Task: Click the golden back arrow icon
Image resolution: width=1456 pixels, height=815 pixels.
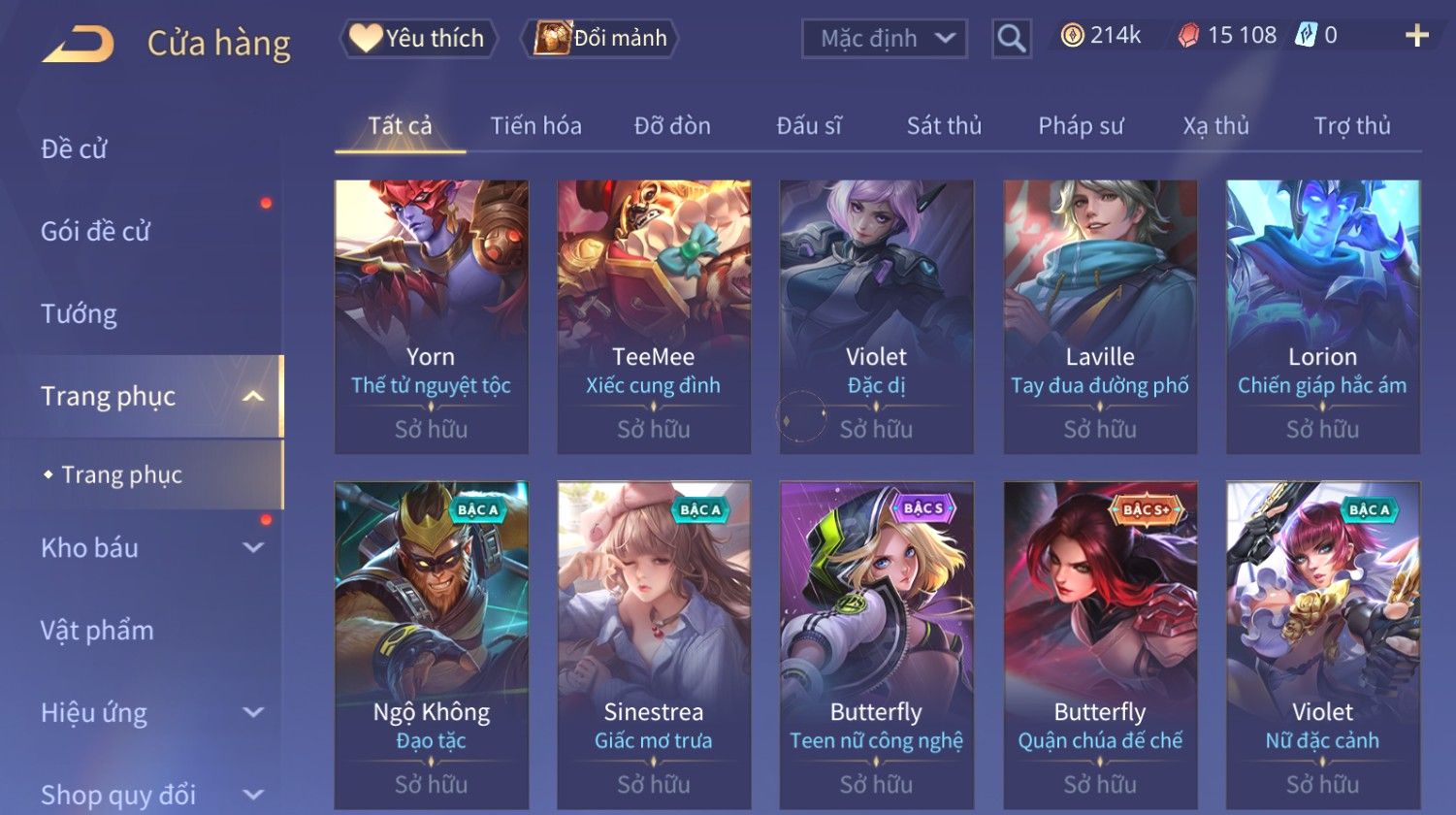Action: pos(78,45)
